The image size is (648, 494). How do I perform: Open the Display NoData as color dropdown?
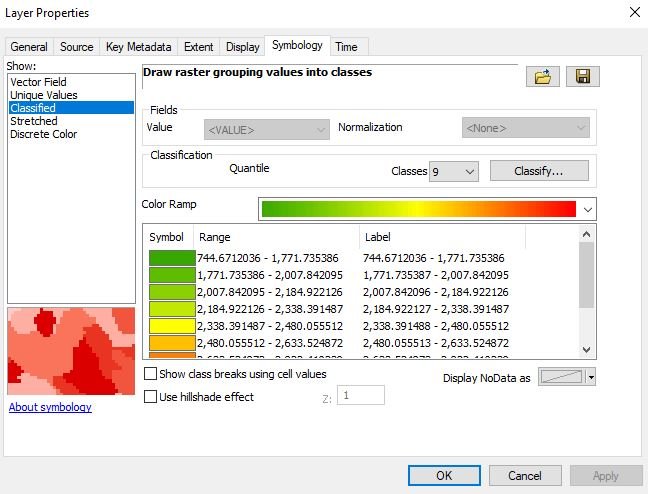[x=591, y=377]
